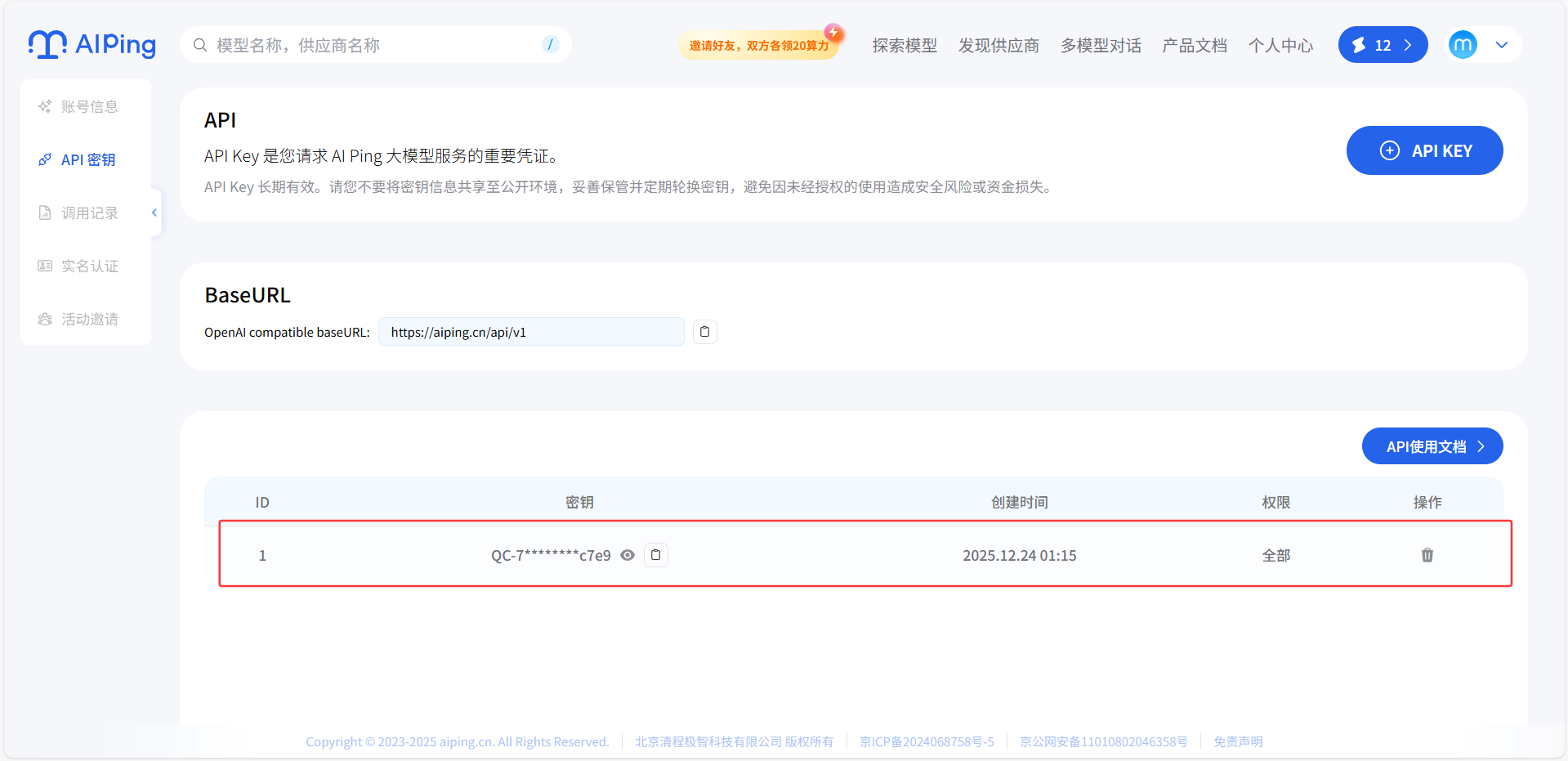Viewport: 1568px width, 761px height.
Task: Click the search magnifier icon
Action: coord(199,45)
